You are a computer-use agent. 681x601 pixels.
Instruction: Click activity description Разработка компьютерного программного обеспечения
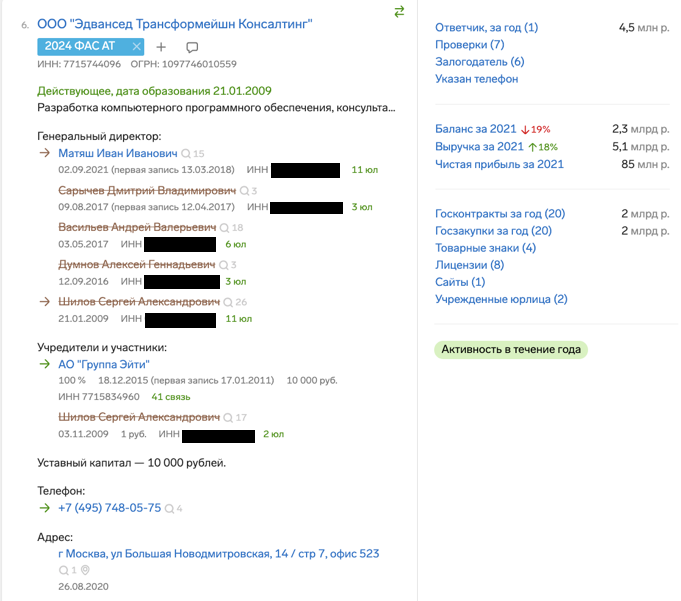coord(216,107)
